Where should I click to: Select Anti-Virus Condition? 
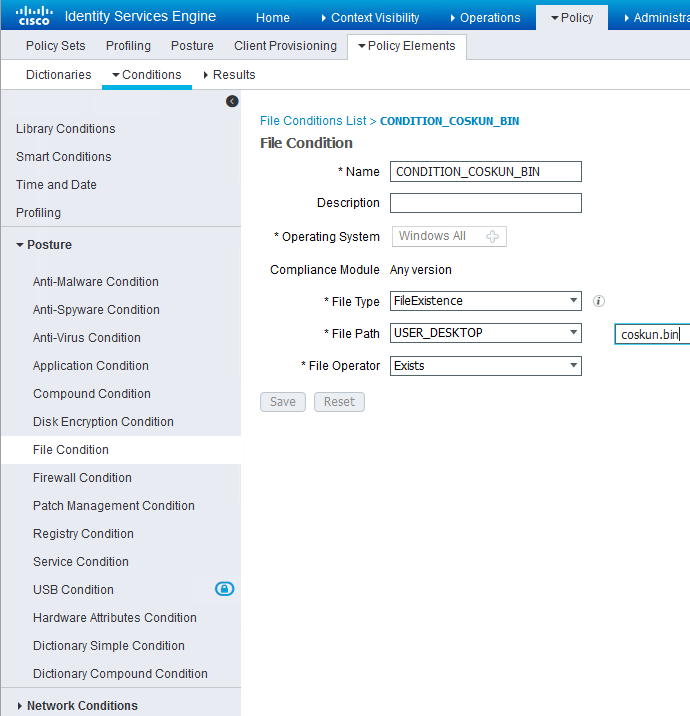click(x=87, y=337)
